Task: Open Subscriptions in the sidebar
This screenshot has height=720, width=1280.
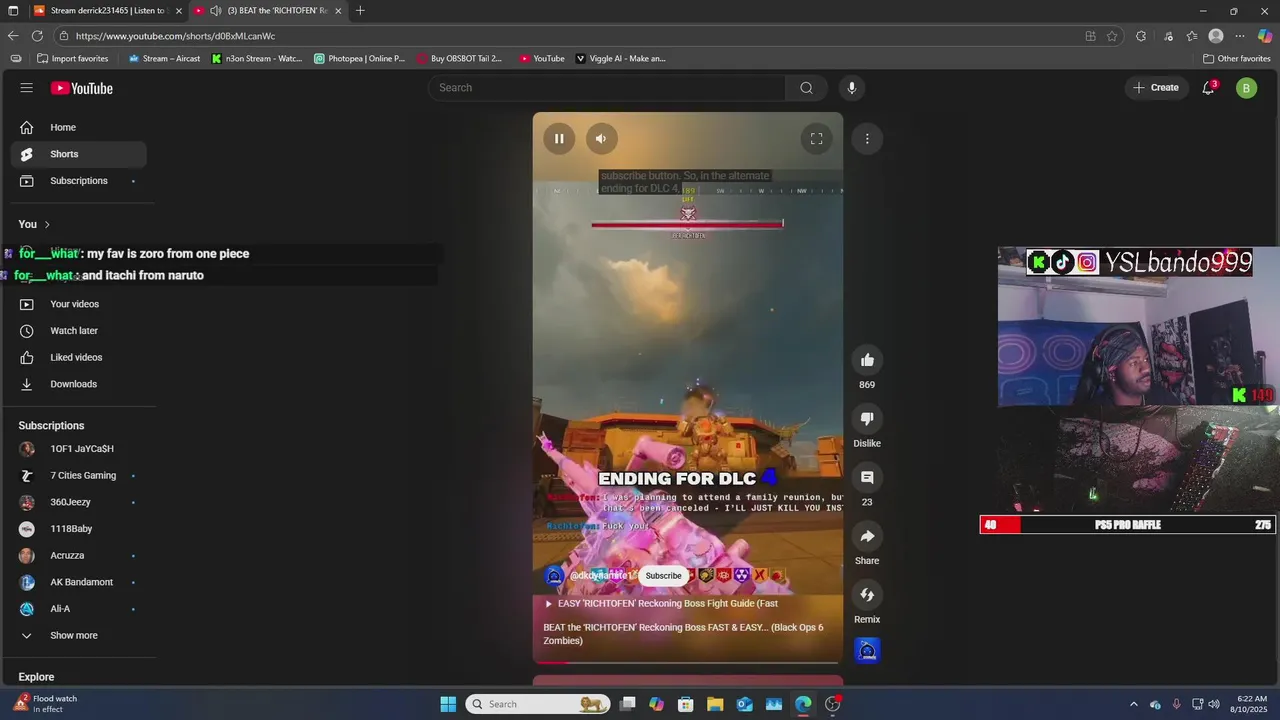Action: (78, 181)
